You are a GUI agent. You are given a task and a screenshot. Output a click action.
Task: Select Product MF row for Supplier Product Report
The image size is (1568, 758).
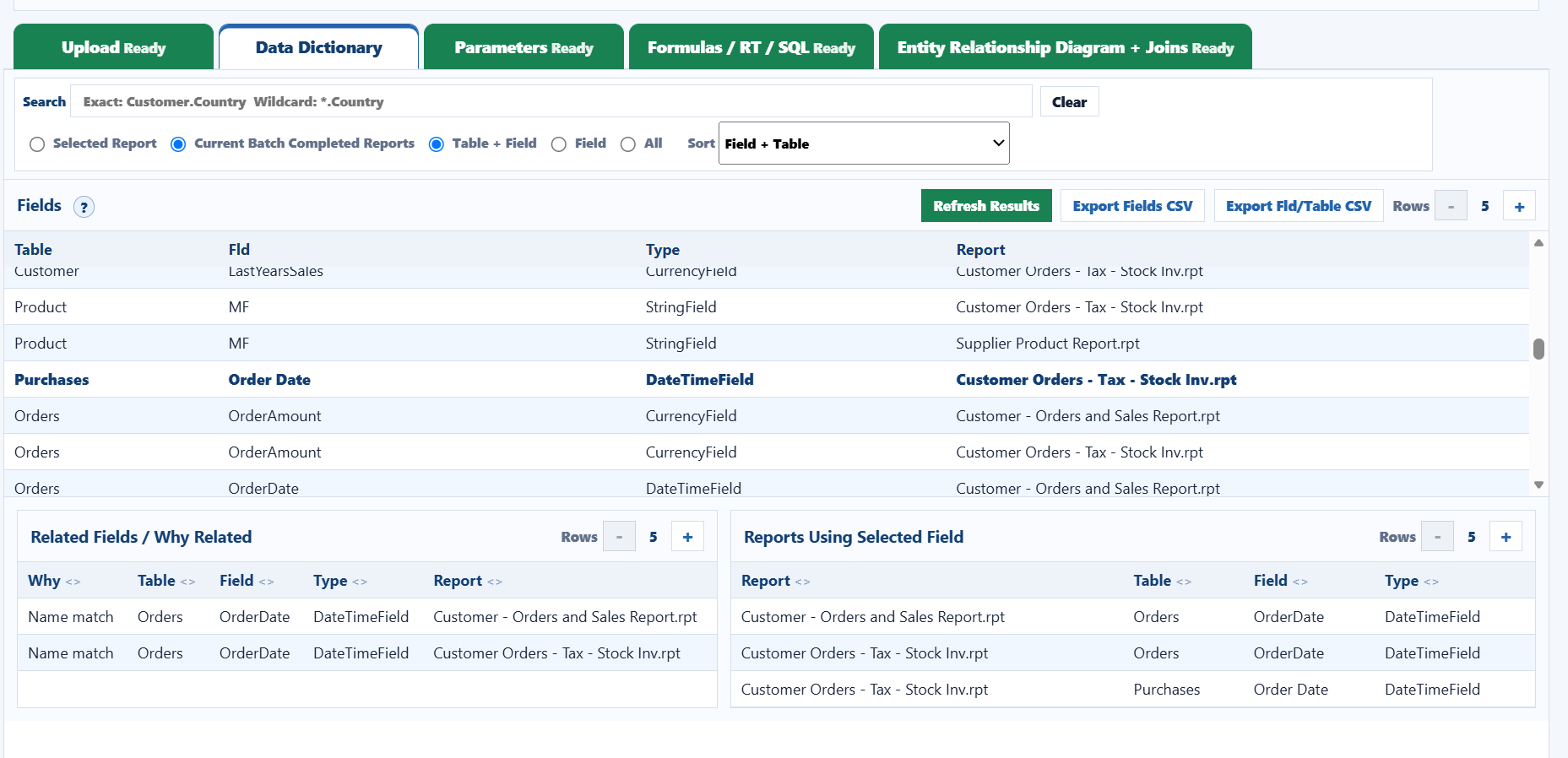pyautogui.click(x=767, y=344)
